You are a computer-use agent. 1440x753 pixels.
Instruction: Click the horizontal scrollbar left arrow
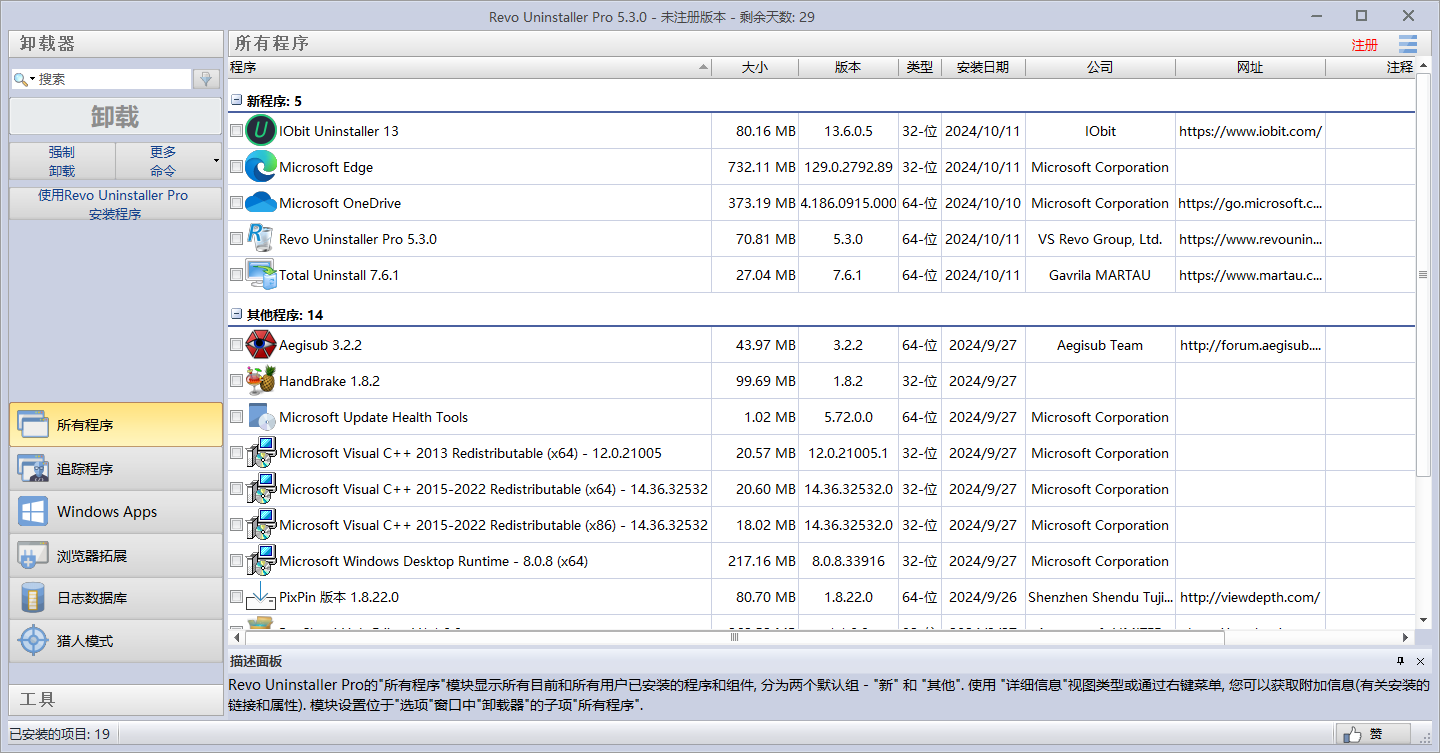click(237, 636)
